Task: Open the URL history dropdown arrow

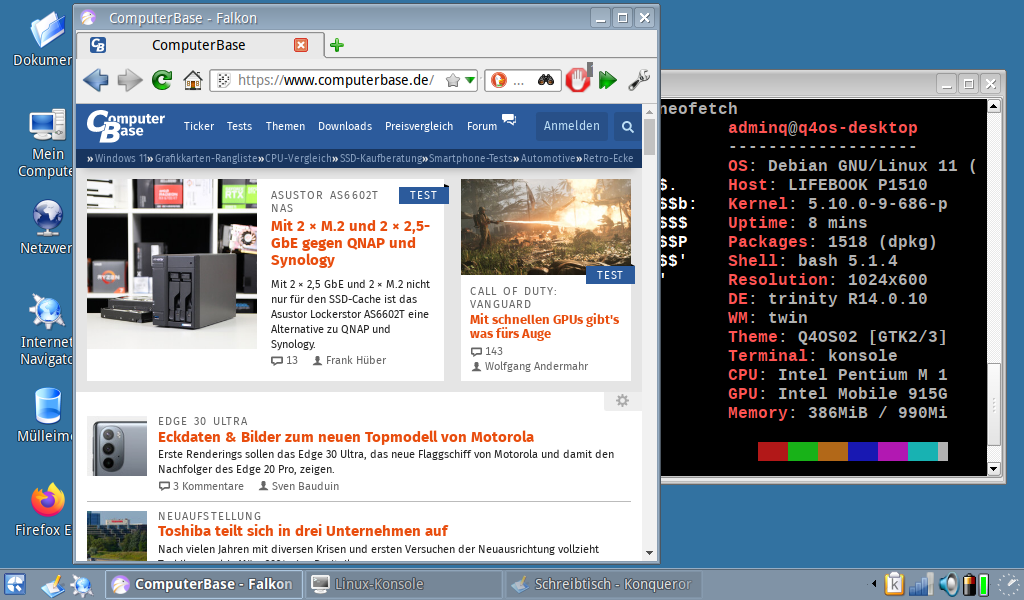Action: click(470, 80)
